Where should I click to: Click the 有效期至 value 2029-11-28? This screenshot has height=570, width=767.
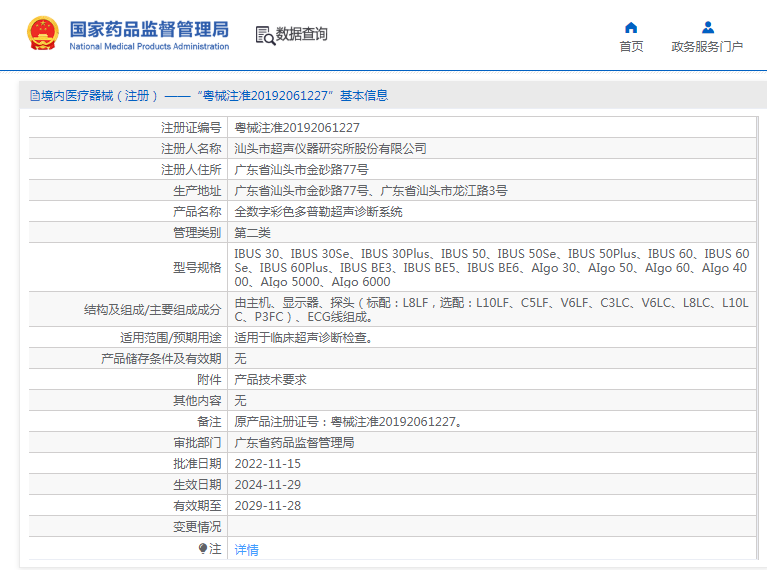click(267, 506)
